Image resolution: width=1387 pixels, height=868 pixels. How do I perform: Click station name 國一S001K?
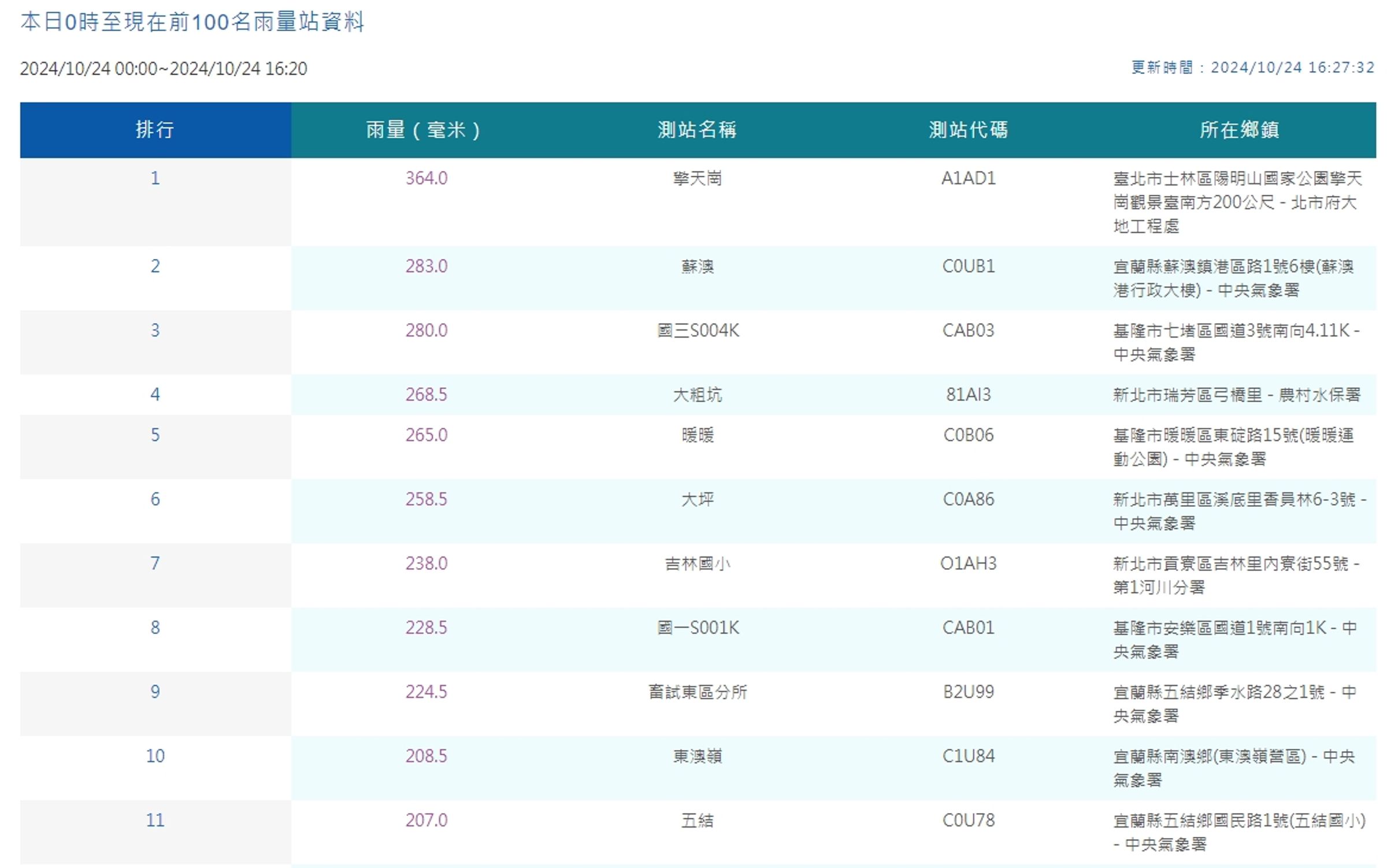(x=698, y=627)
